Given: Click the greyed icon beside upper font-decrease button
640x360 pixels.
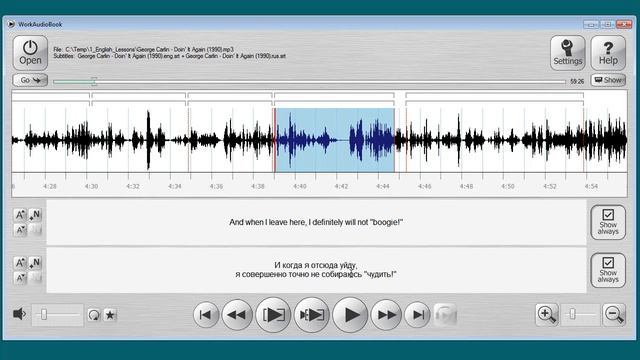Looking at the screenshot, I should tap(35, 230).
